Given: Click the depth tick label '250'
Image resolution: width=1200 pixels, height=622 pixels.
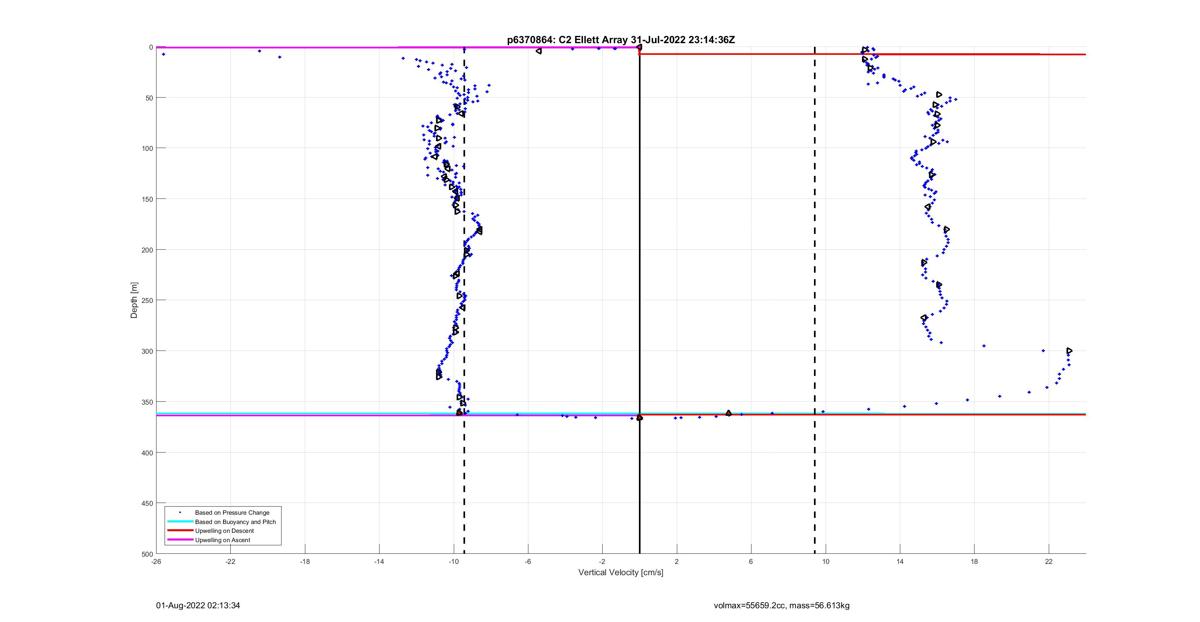Looking at the screenshot, I should (x=146, y=300).
